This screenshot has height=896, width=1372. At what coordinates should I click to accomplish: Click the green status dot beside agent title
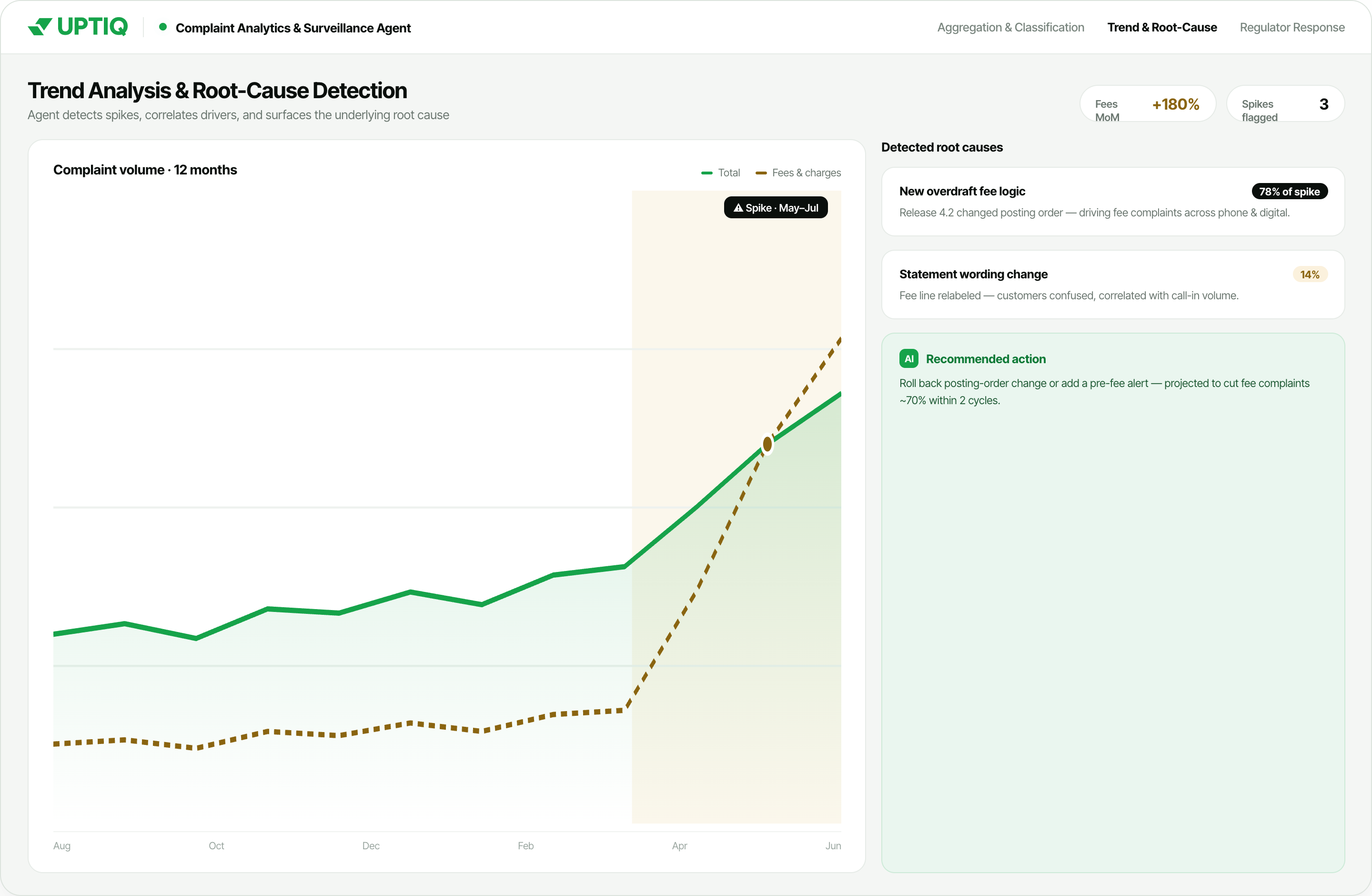163,27
